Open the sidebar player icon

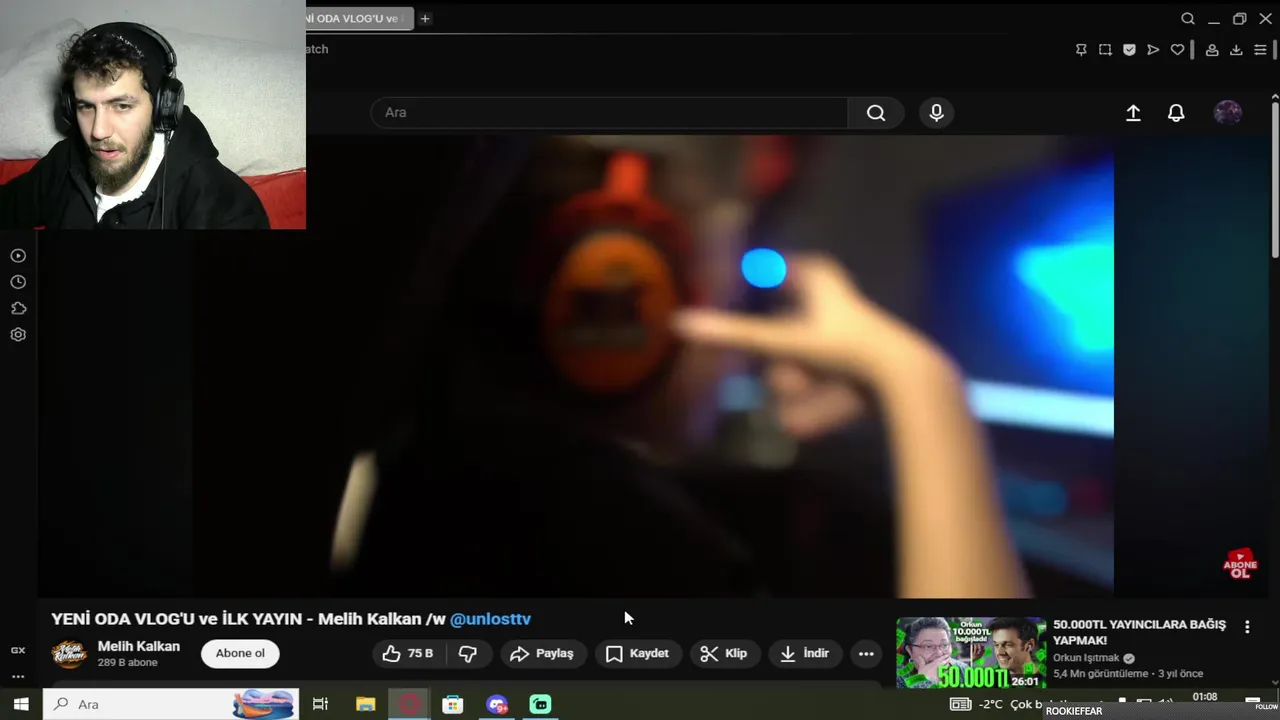(18, 256)
